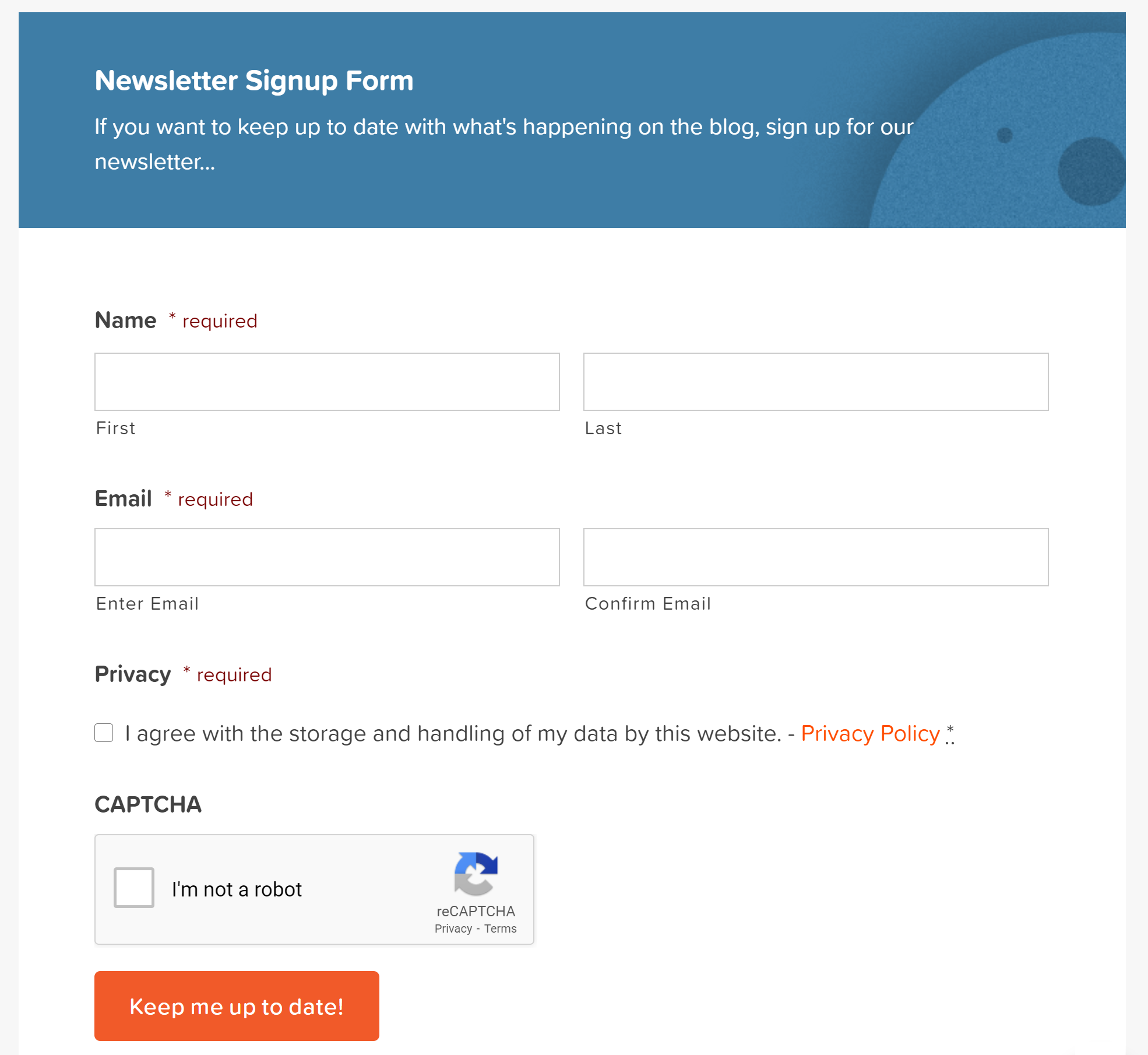Open the reCAPTCHA Terms link
The width and height of the screenshot is (1148, 1055).
click(x=501, y=929)
